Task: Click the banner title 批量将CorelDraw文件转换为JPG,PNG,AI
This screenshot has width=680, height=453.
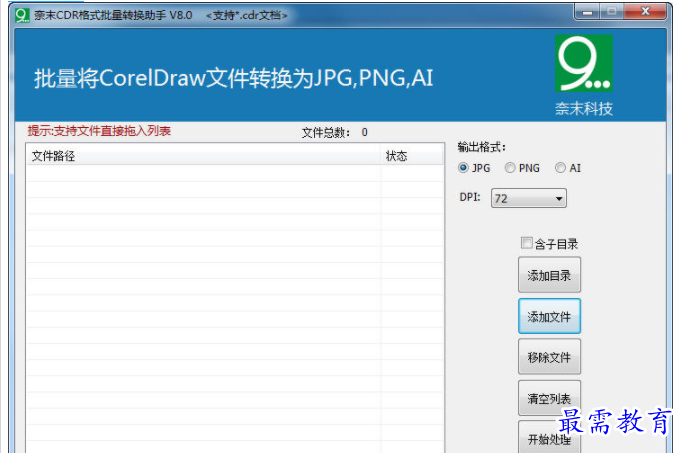Action: (233, 78)
